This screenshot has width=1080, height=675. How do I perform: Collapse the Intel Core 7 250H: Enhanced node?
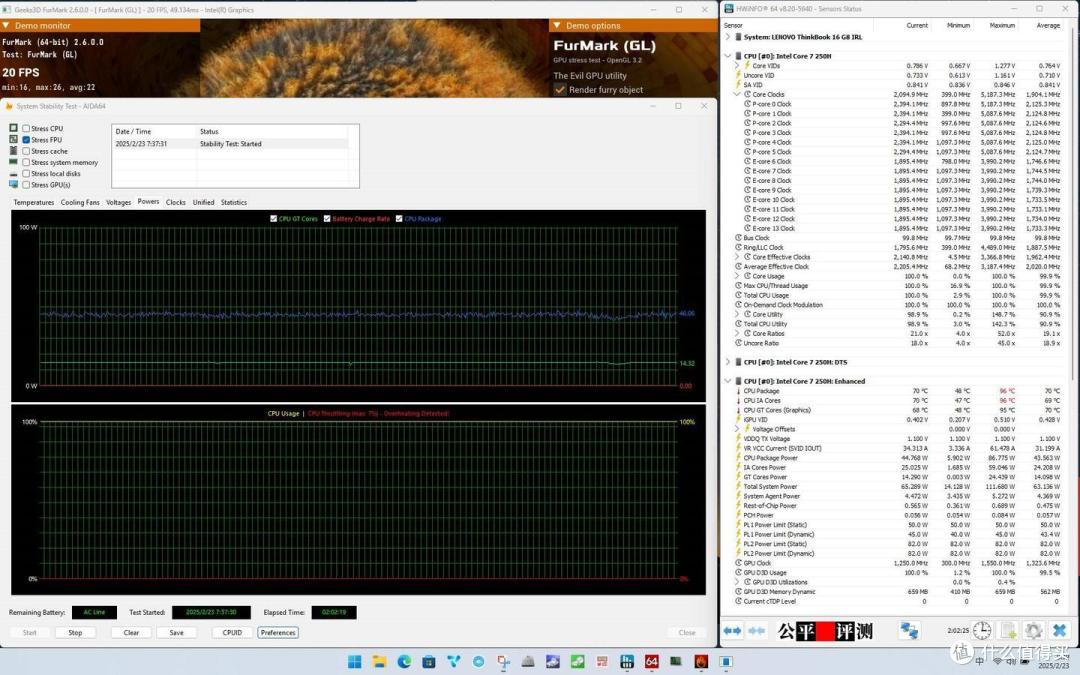click(728, 381)
